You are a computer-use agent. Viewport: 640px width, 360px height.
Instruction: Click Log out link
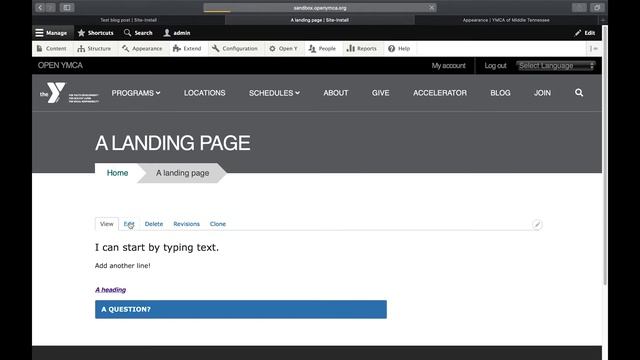click(495, 65)
